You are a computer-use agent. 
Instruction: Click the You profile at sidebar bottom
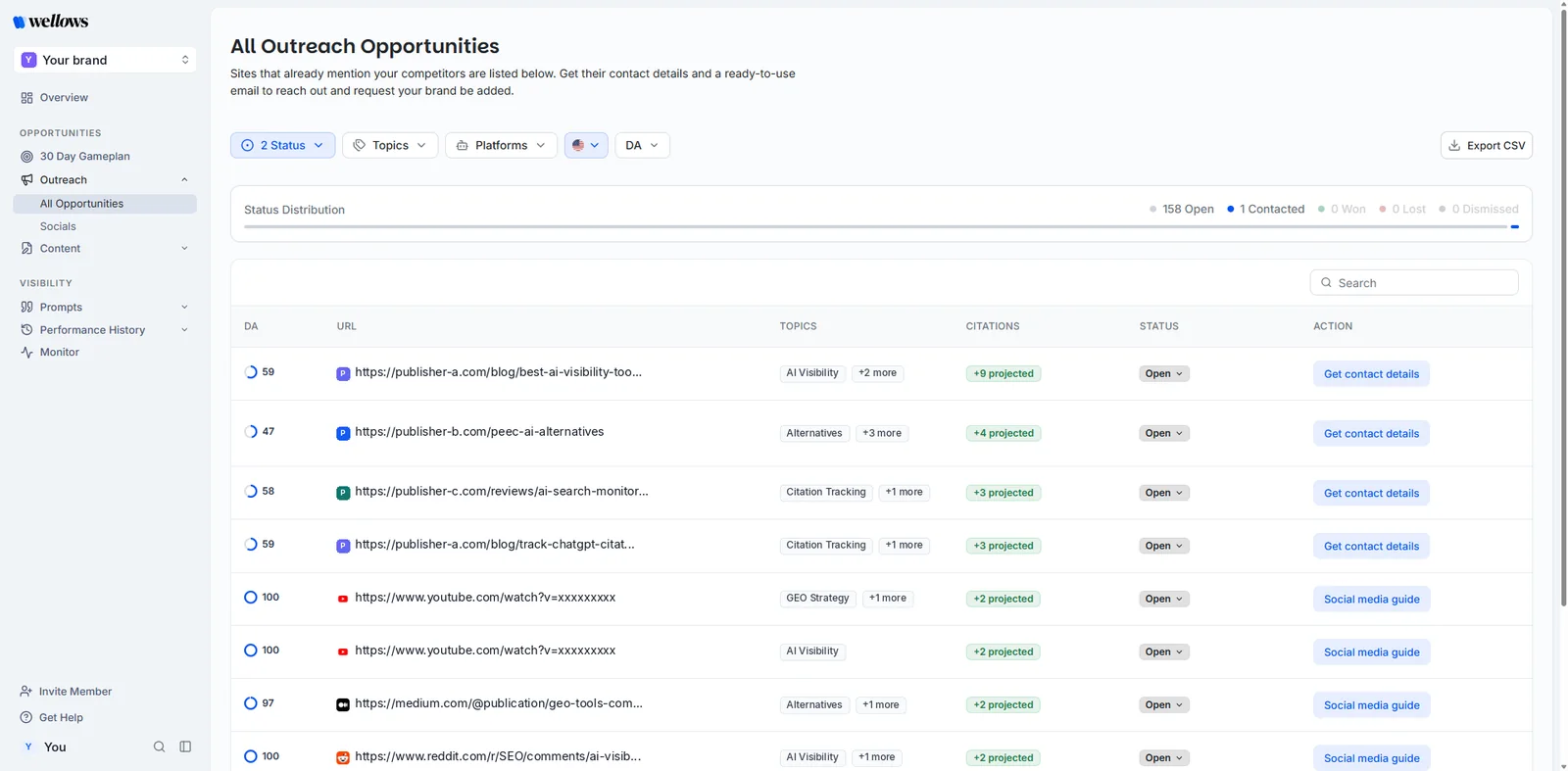tap(44, 747)
